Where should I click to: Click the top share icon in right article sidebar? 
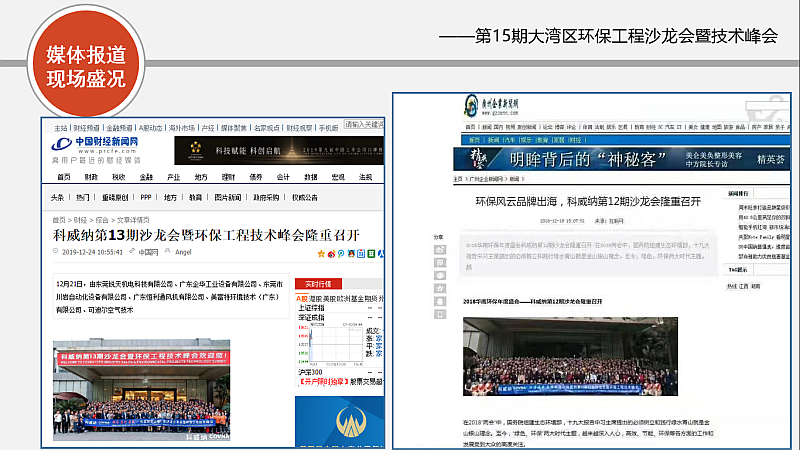tap(440, 248)
